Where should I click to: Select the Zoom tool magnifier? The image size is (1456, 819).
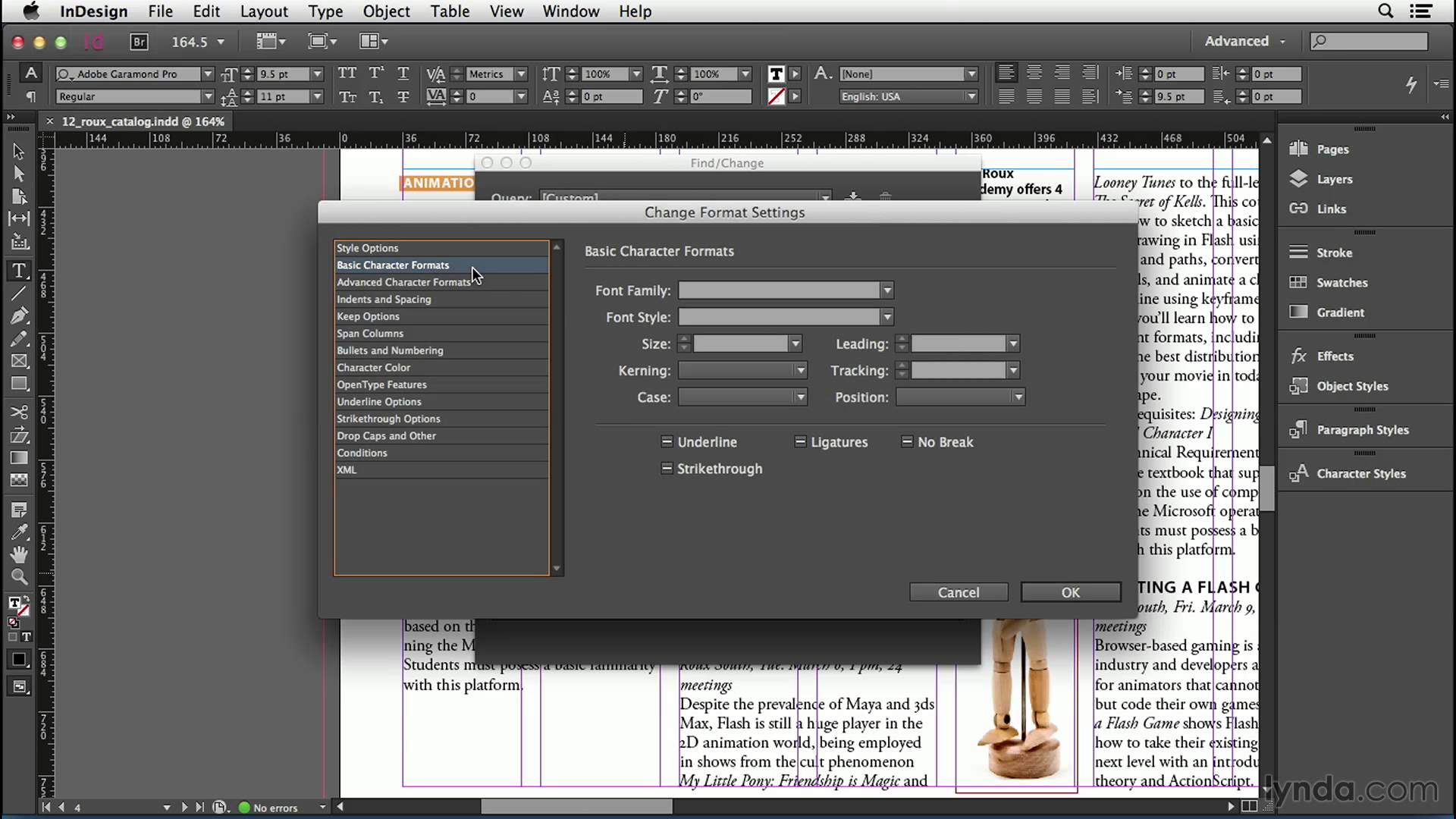(19, 577)
